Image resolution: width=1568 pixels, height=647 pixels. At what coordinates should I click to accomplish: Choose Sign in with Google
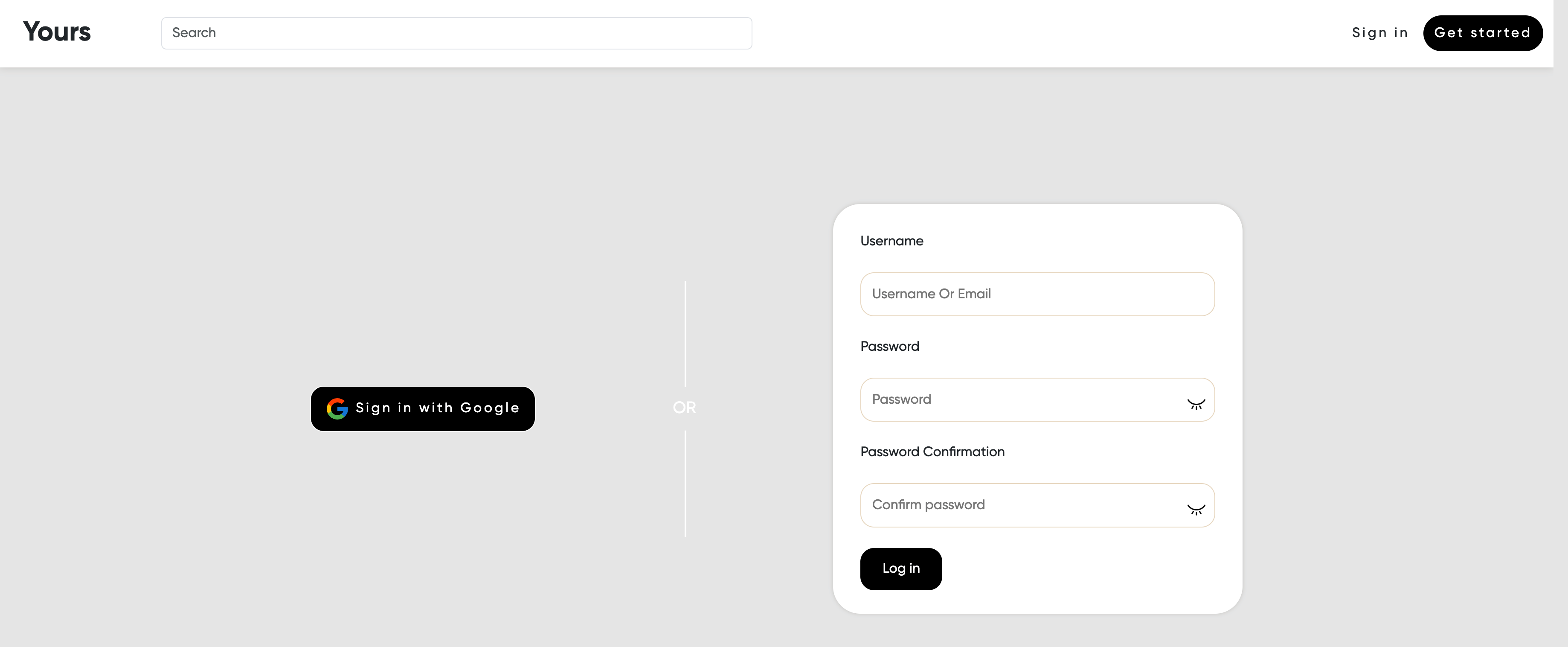(x=422, y=409)
